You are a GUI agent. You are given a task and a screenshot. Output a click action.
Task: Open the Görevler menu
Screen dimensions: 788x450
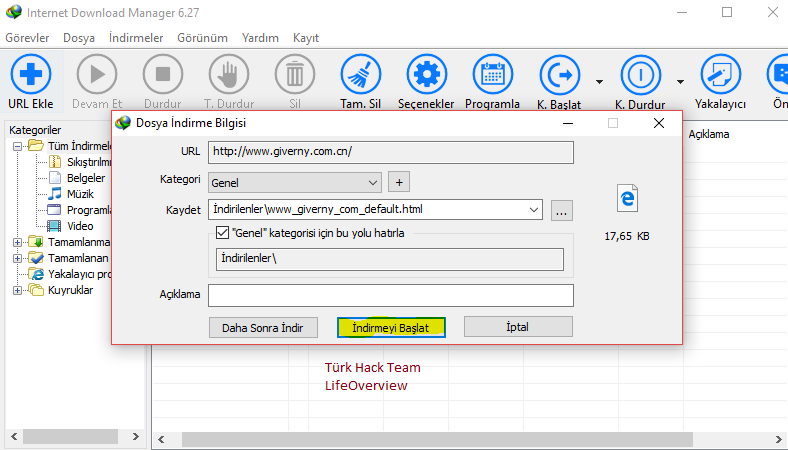(x=27, y=38)
